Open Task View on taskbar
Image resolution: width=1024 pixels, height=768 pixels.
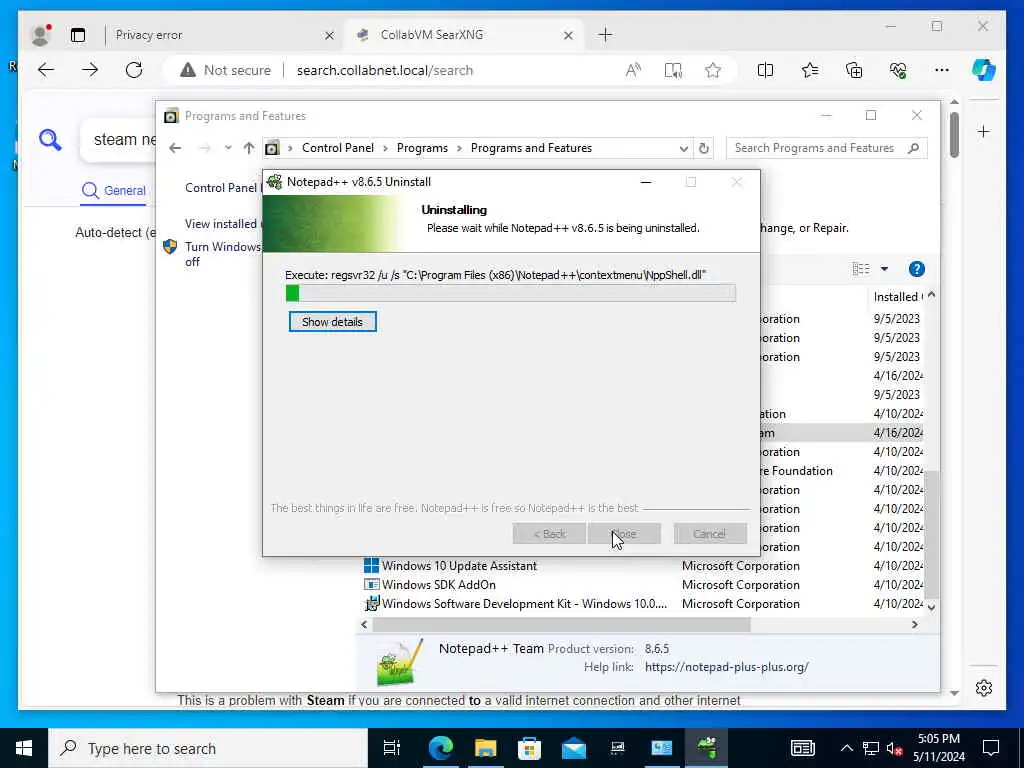(392, 748)
